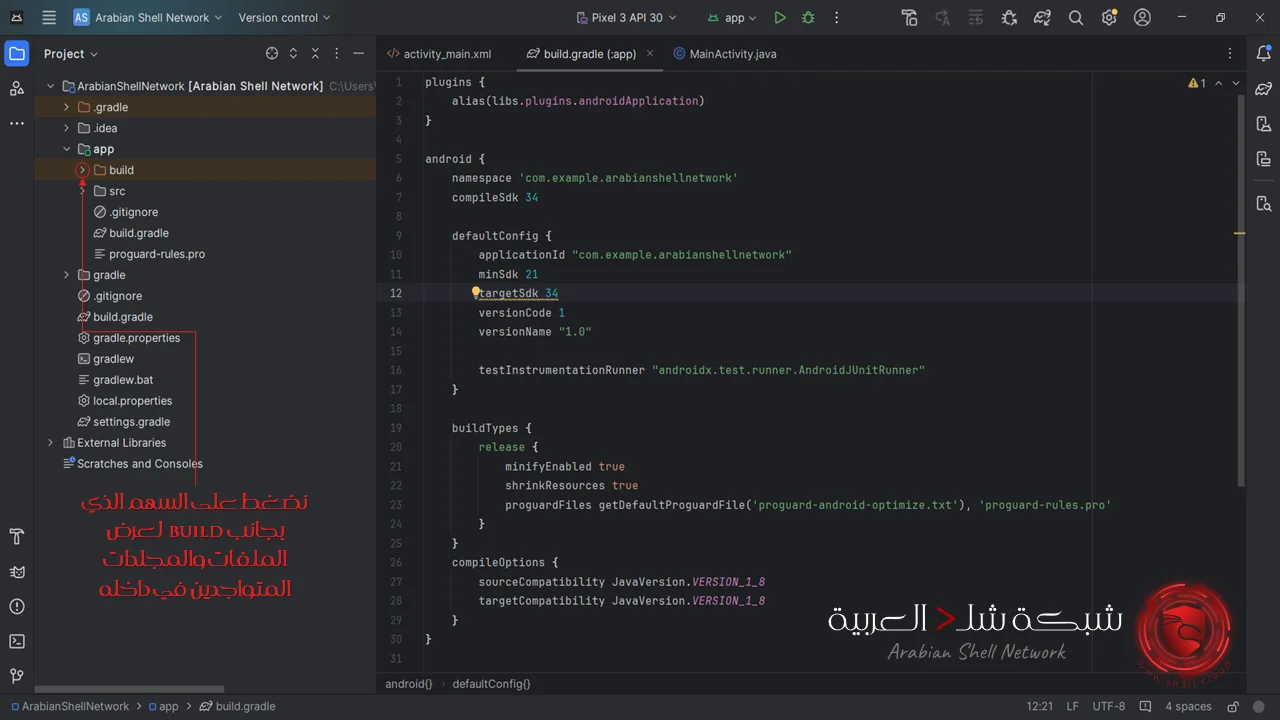Expand the gradle folder

(67, 275)
